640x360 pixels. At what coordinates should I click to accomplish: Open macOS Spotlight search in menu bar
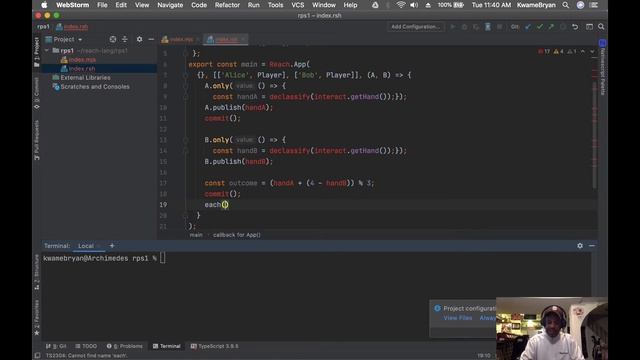click(x=566, y=5)
